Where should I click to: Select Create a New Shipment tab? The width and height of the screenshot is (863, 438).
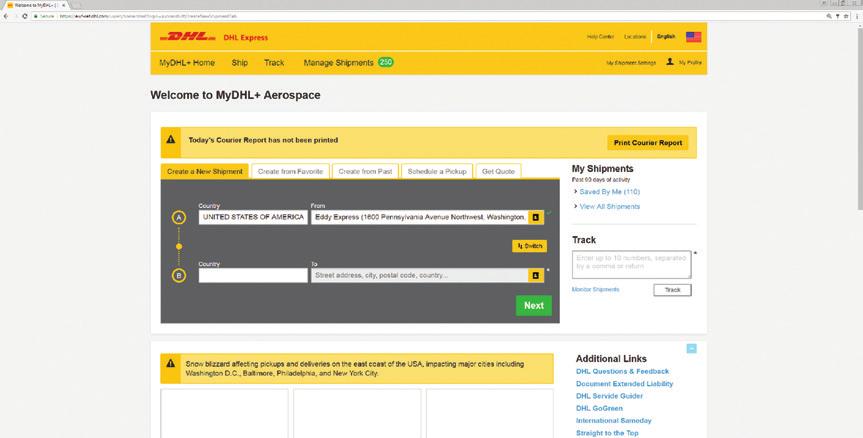click(x=205, y=172)
